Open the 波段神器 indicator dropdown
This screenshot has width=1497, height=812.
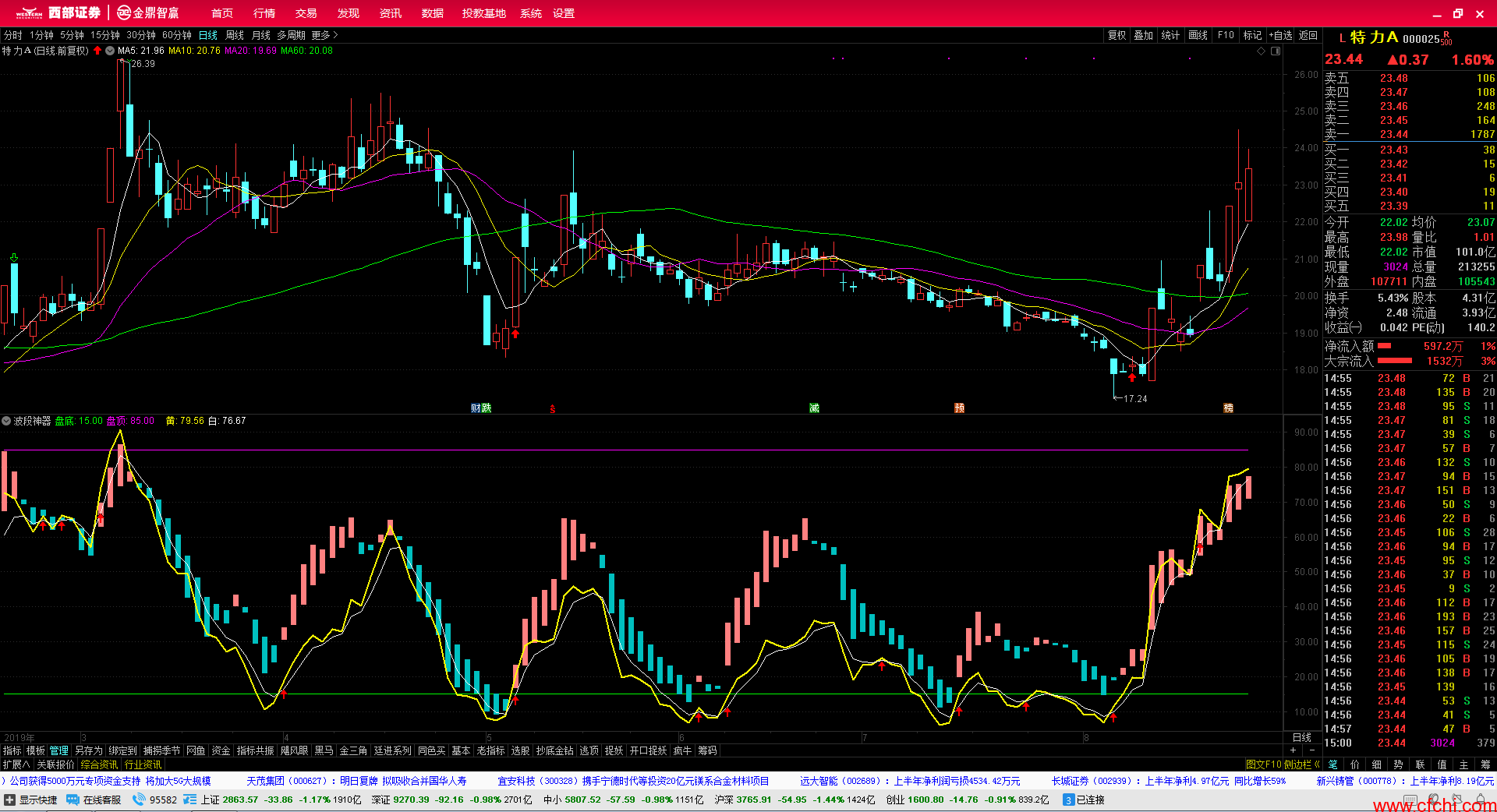pyautogui.click(x=6, y=421)
